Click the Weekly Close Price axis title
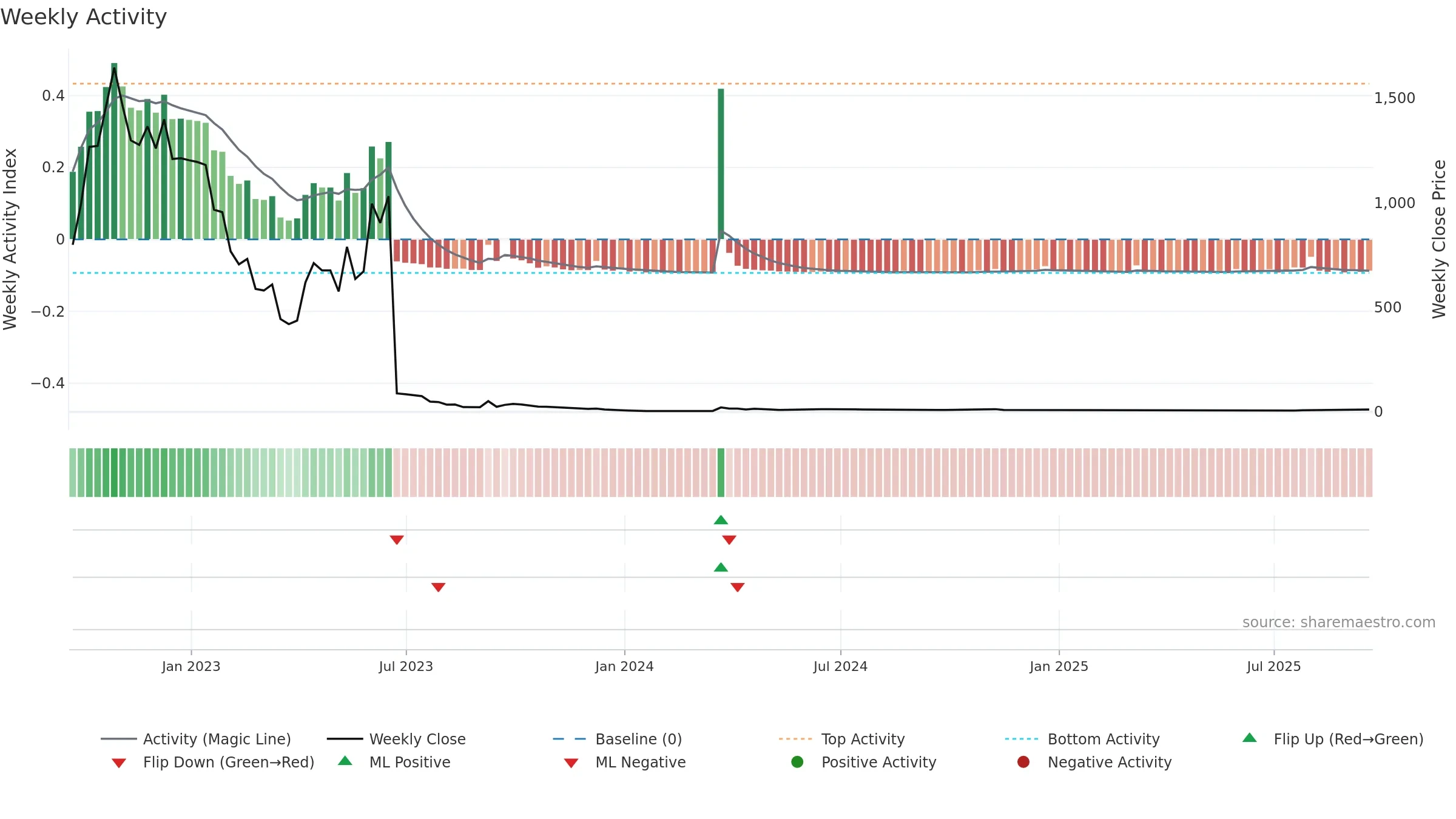The image size is (1456, 819). [1439, 239]
